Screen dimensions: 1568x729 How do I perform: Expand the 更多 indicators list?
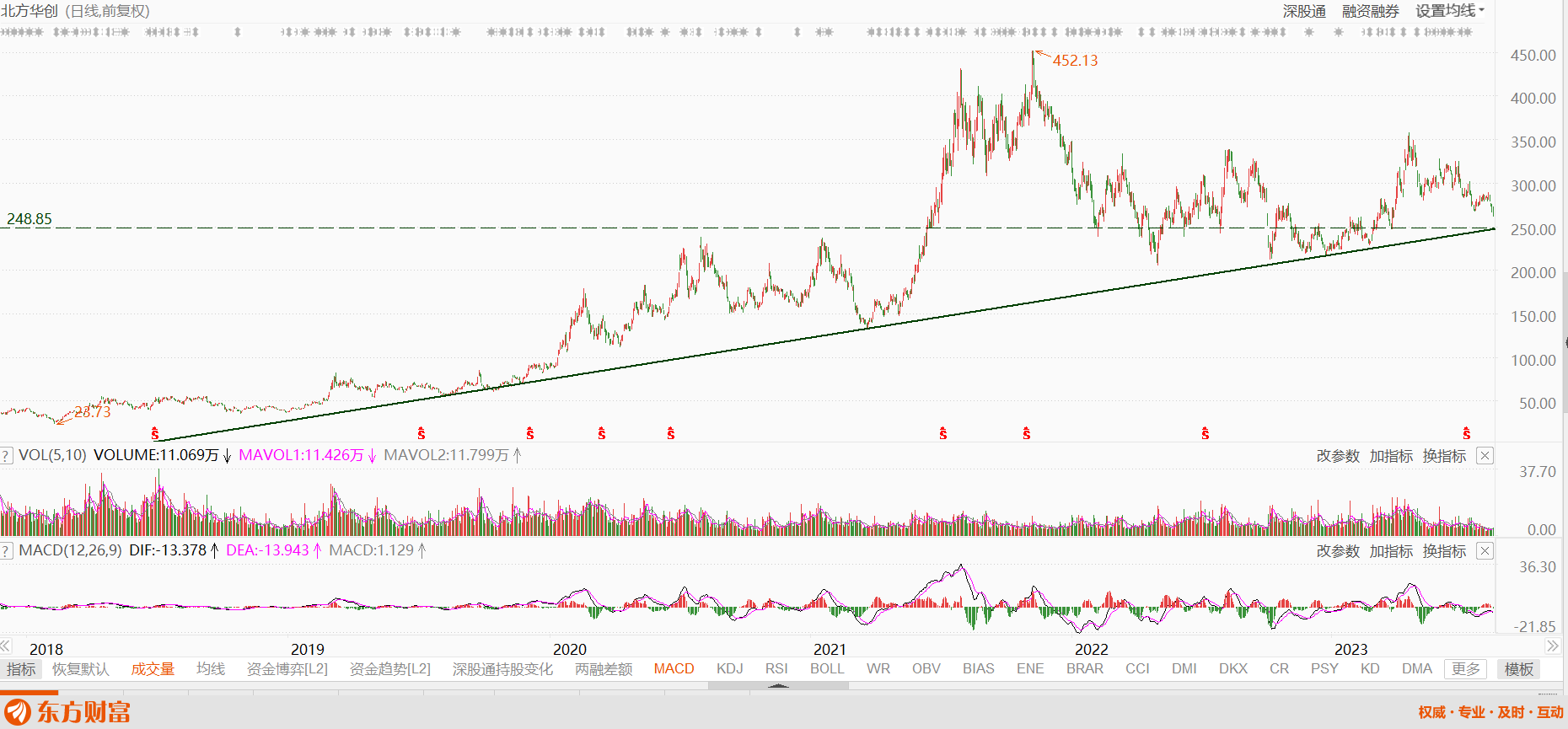tap(1466, 669)
